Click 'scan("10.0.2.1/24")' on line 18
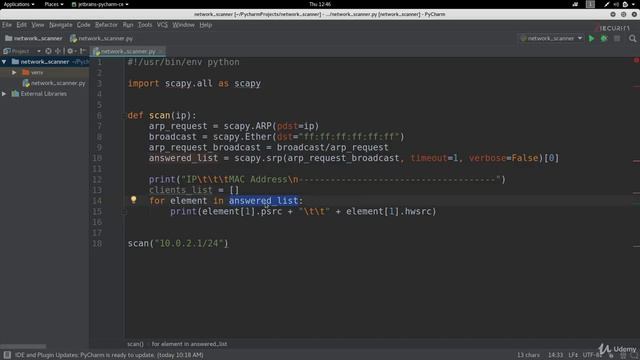 pos(178,243)
